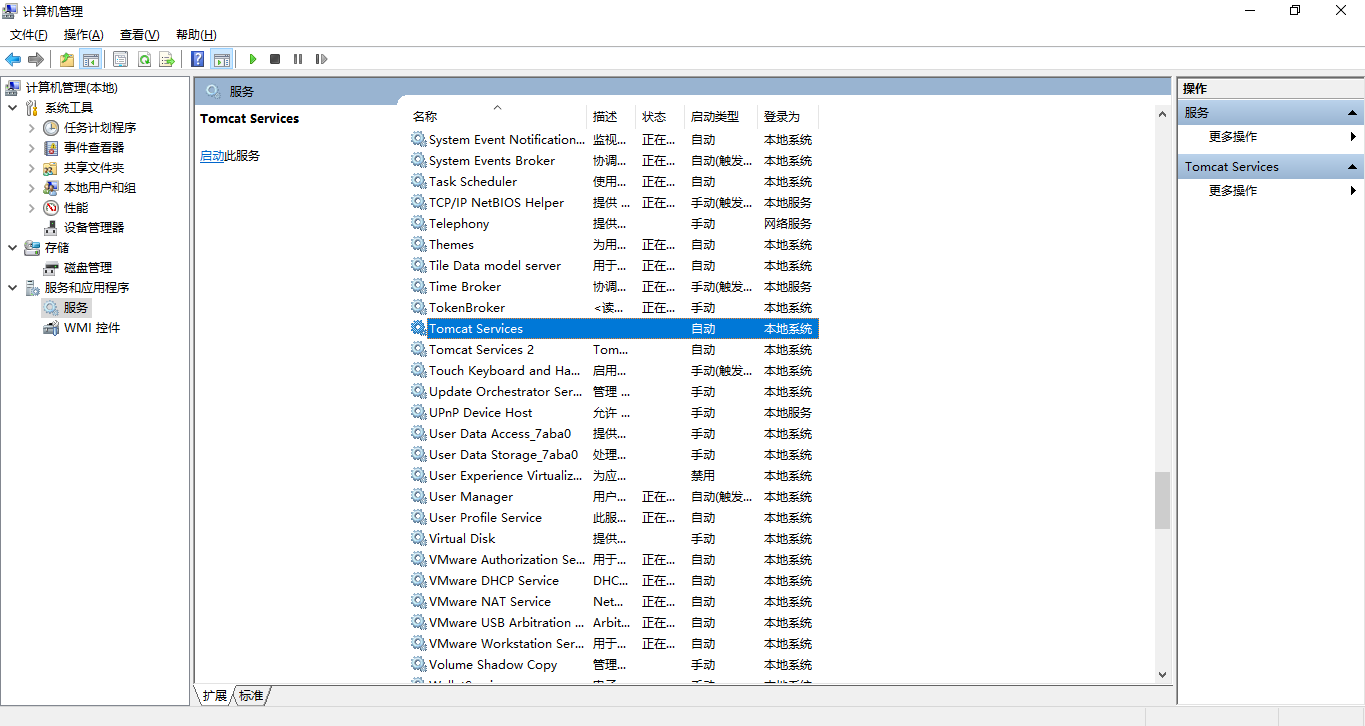The height and width of the screenshot is (726, 1365).
Task: Collapse Tomcat Services section in 操作 pane
Action: pos(1353,167)
